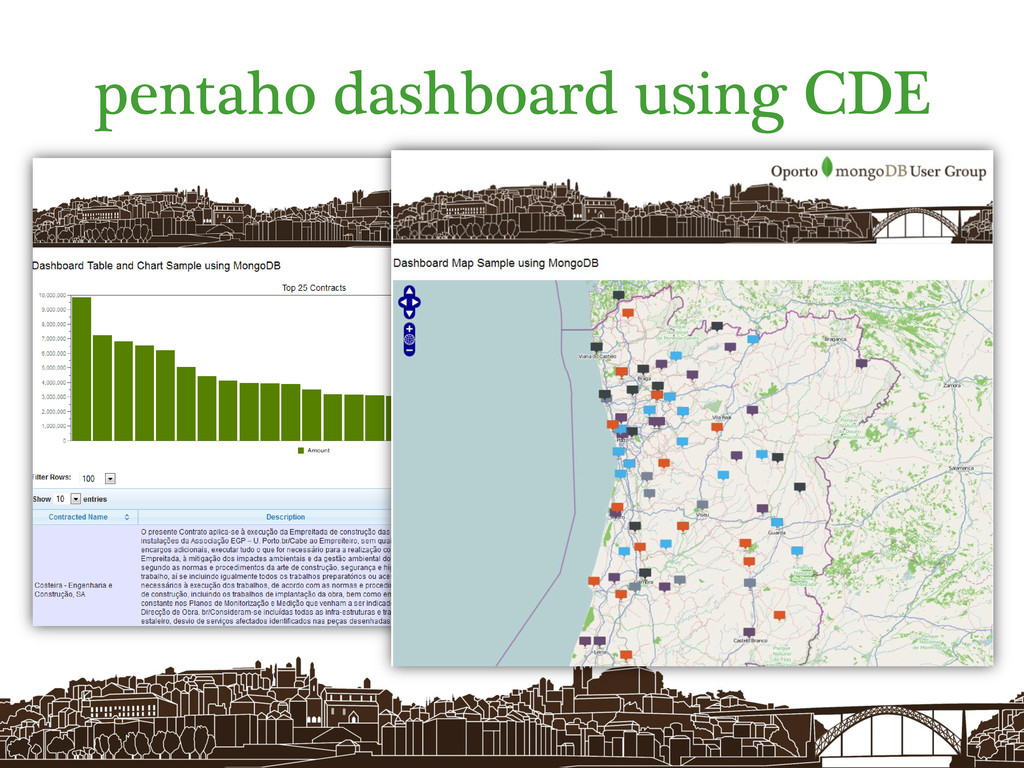The width and height of the screenshot is (1024, 768).
Task: Select the gray marker above Viseu label
Action: [x=702, y=505]
